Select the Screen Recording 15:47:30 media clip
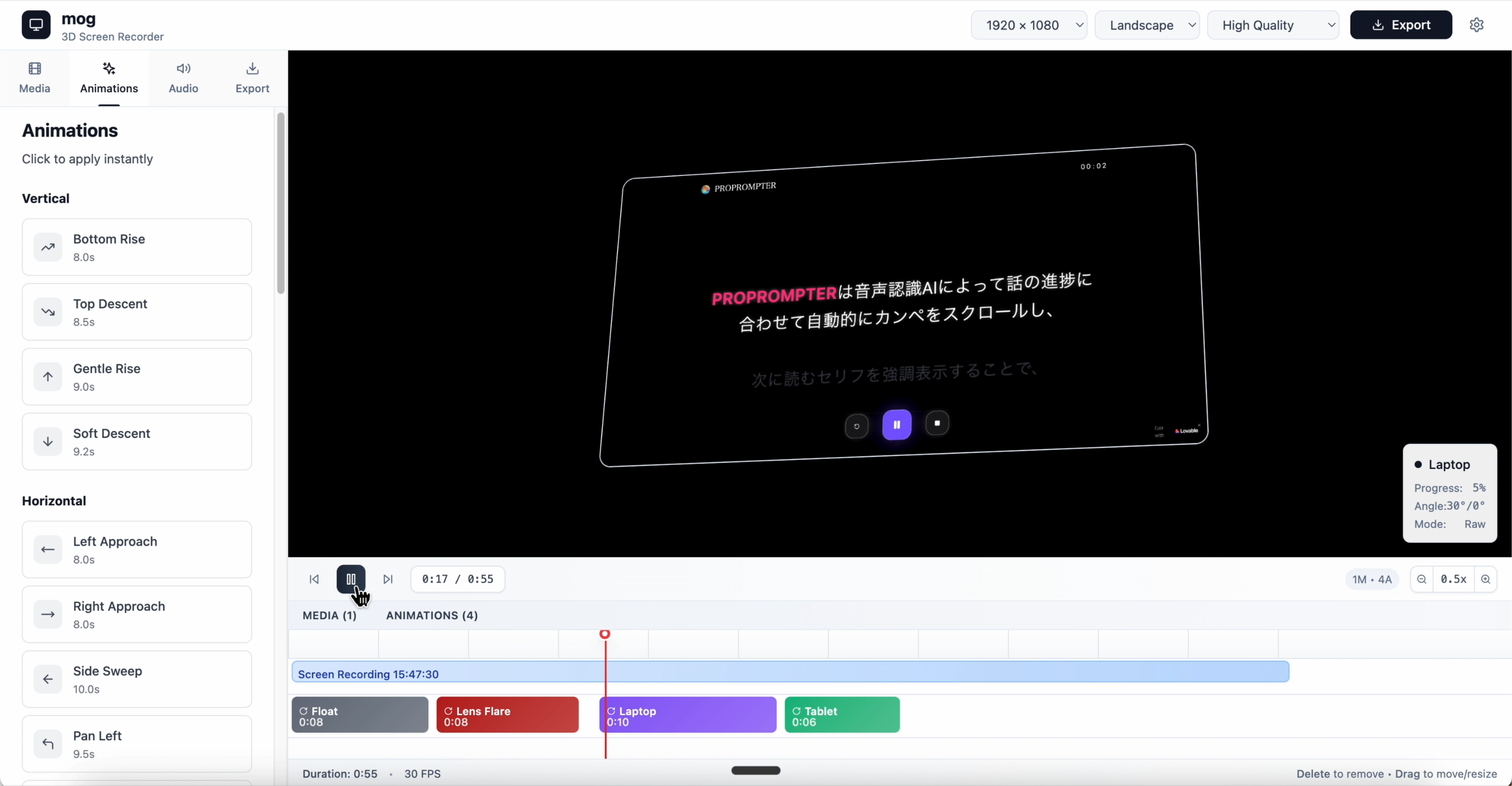Viewport: 1512px width, 786px height. tap(789, 672)
